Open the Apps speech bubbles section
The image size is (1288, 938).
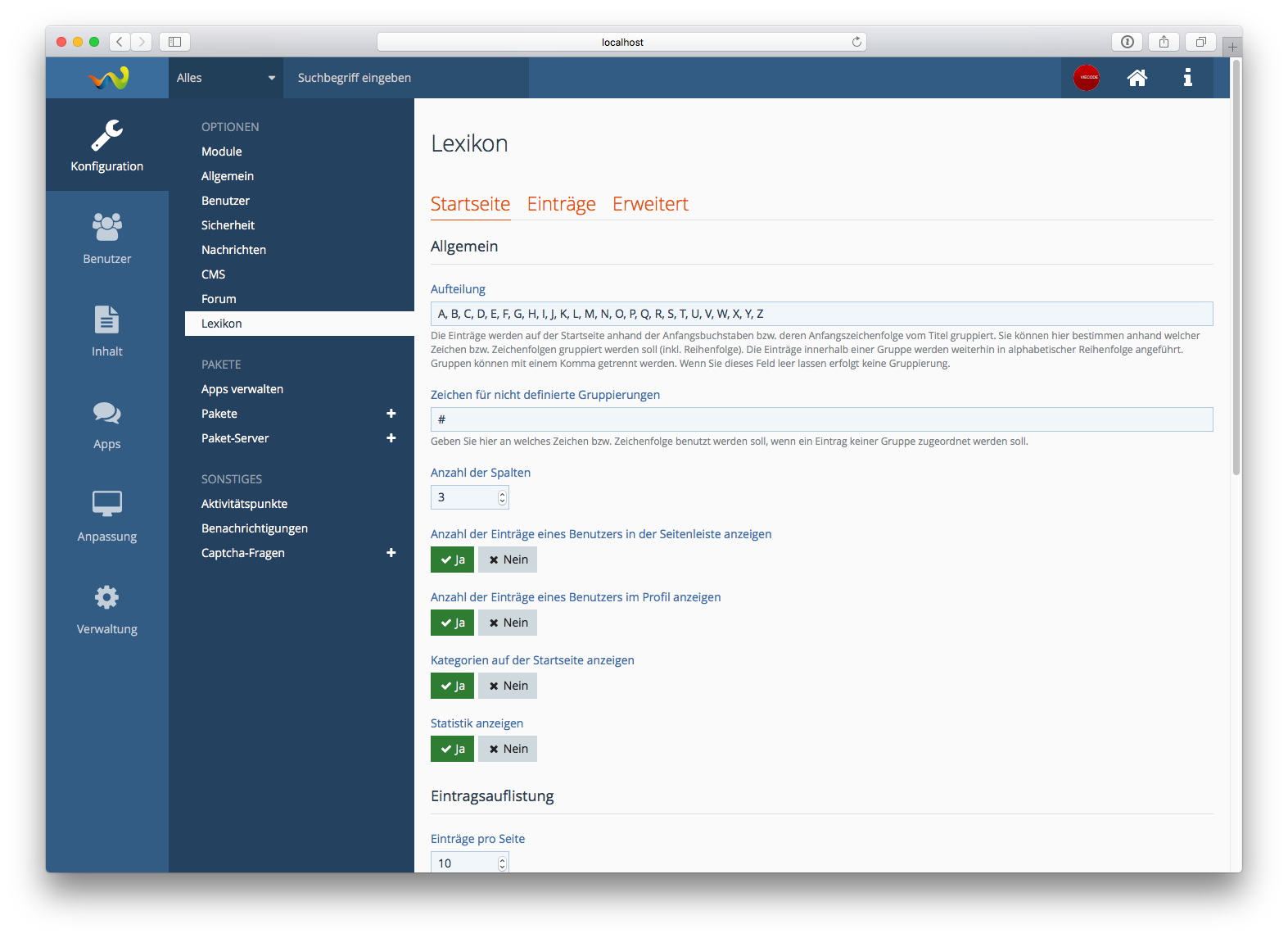pos(107,424)
